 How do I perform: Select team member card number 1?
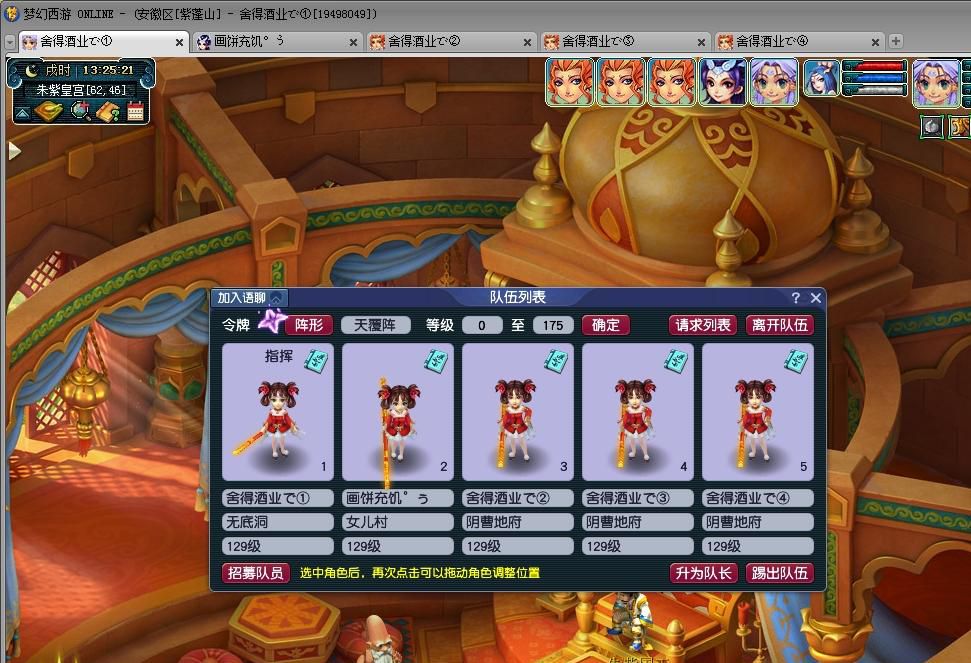277,412
